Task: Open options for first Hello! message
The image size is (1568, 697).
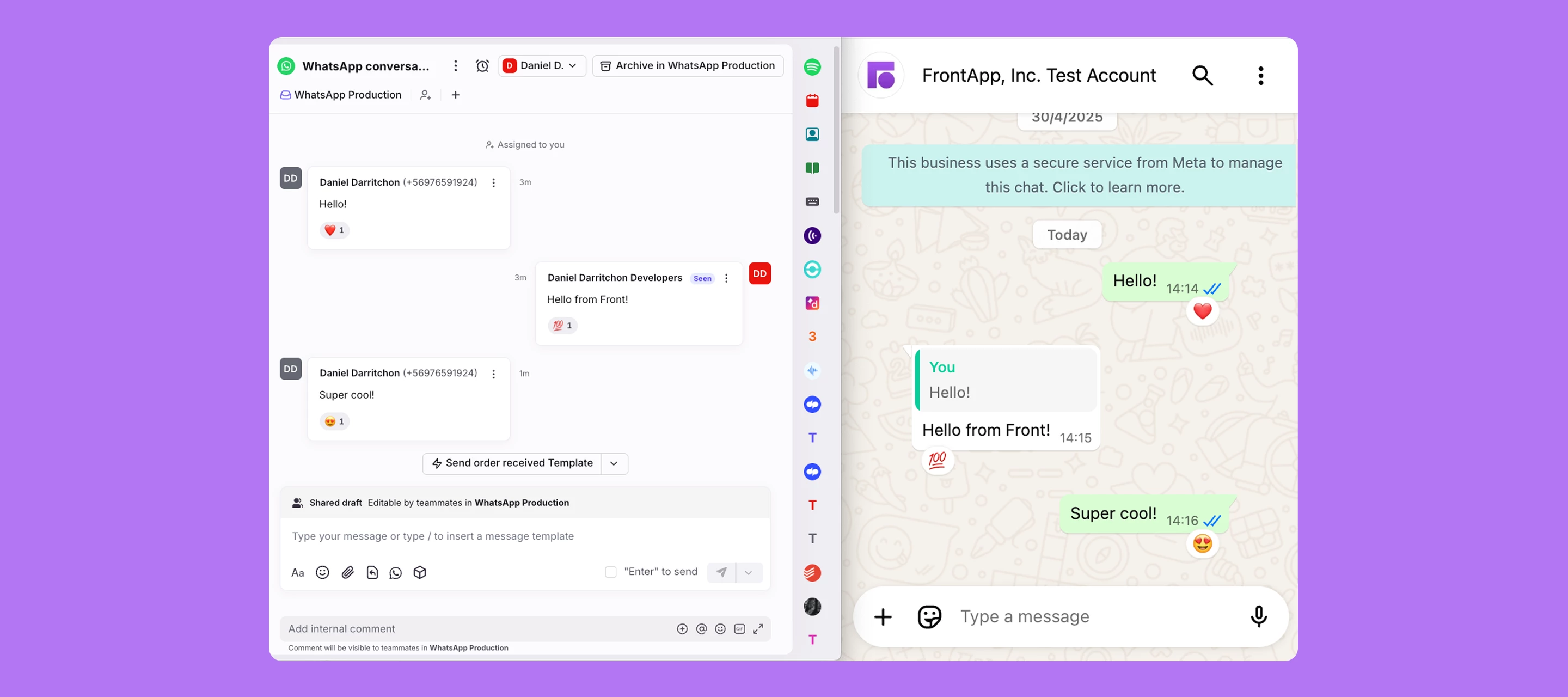Action: [x=494, y=182]
